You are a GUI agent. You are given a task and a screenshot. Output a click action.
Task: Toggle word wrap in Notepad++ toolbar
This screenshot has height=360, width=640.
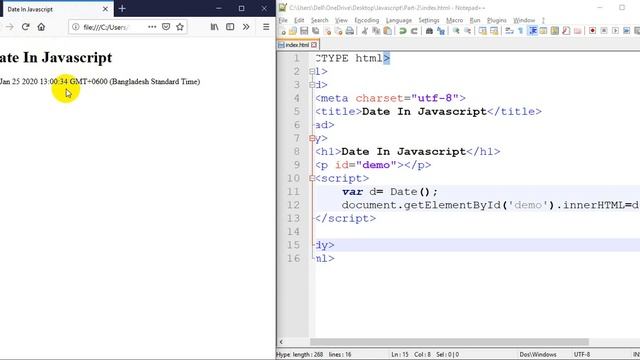(x=509, y=31)
